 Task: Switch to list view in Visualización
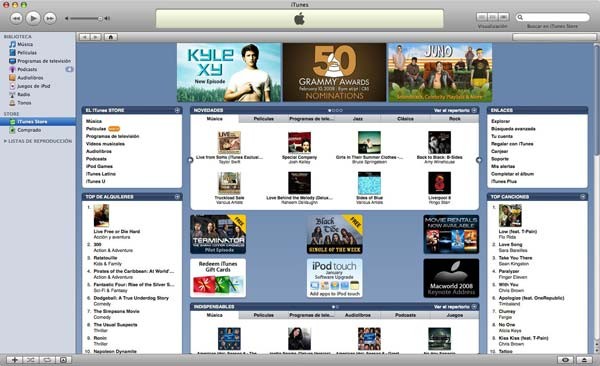click(482, 17)
